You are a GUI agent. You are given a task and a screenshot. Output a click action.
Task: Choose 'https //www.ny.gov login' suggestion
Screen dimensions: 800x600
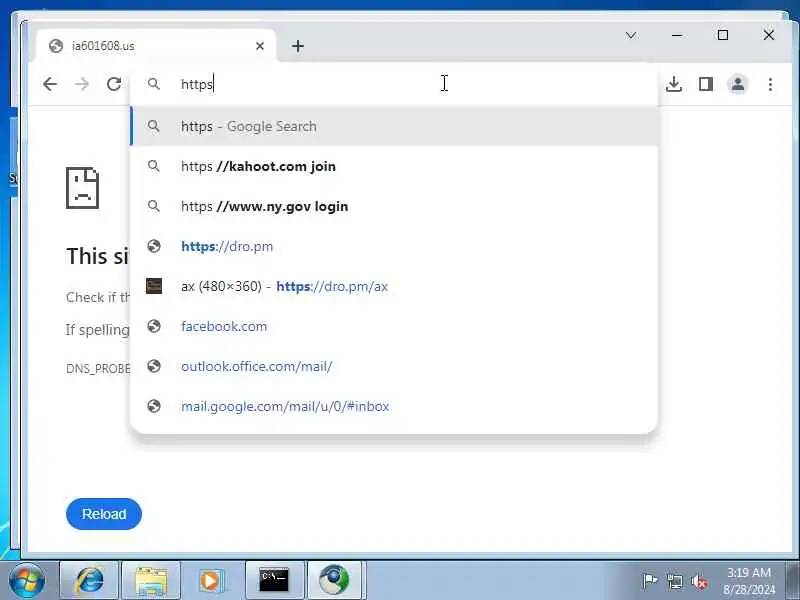pyautogui.click(x=394, y=206)
